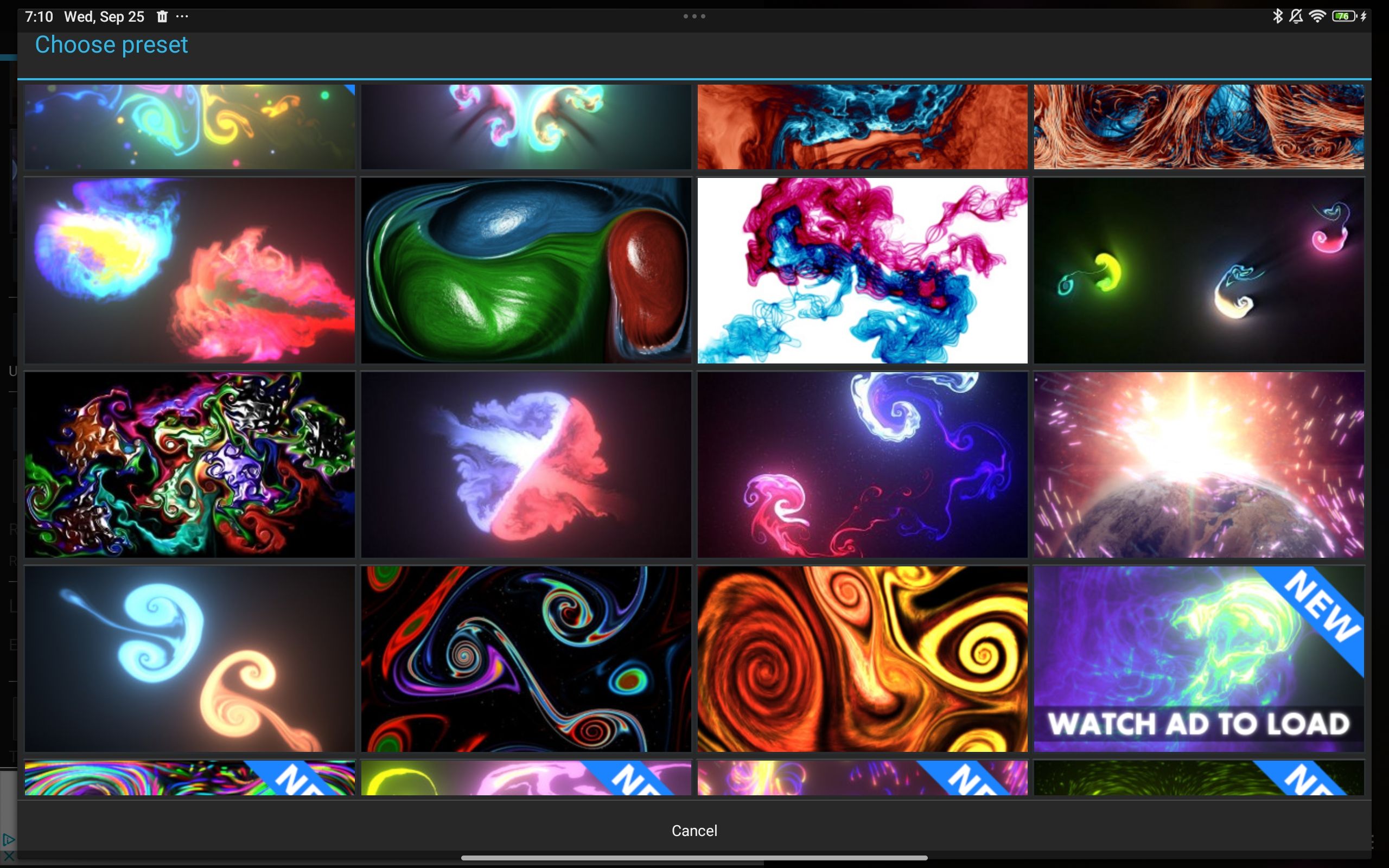The width and height of the screenshot is (1389, 868).
Task: Open the Watch Ad To Load preset
Action: [x=1199, y=659]
